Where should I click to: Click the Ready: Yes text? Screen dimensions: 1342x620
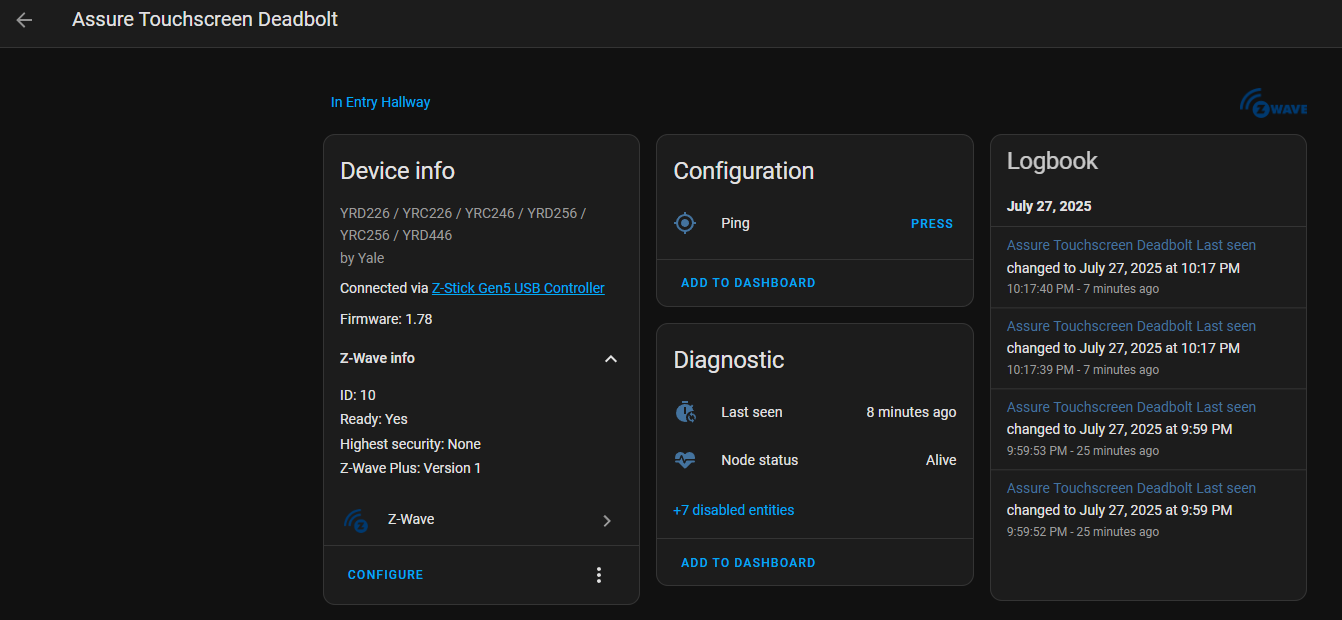pos(374,419)
